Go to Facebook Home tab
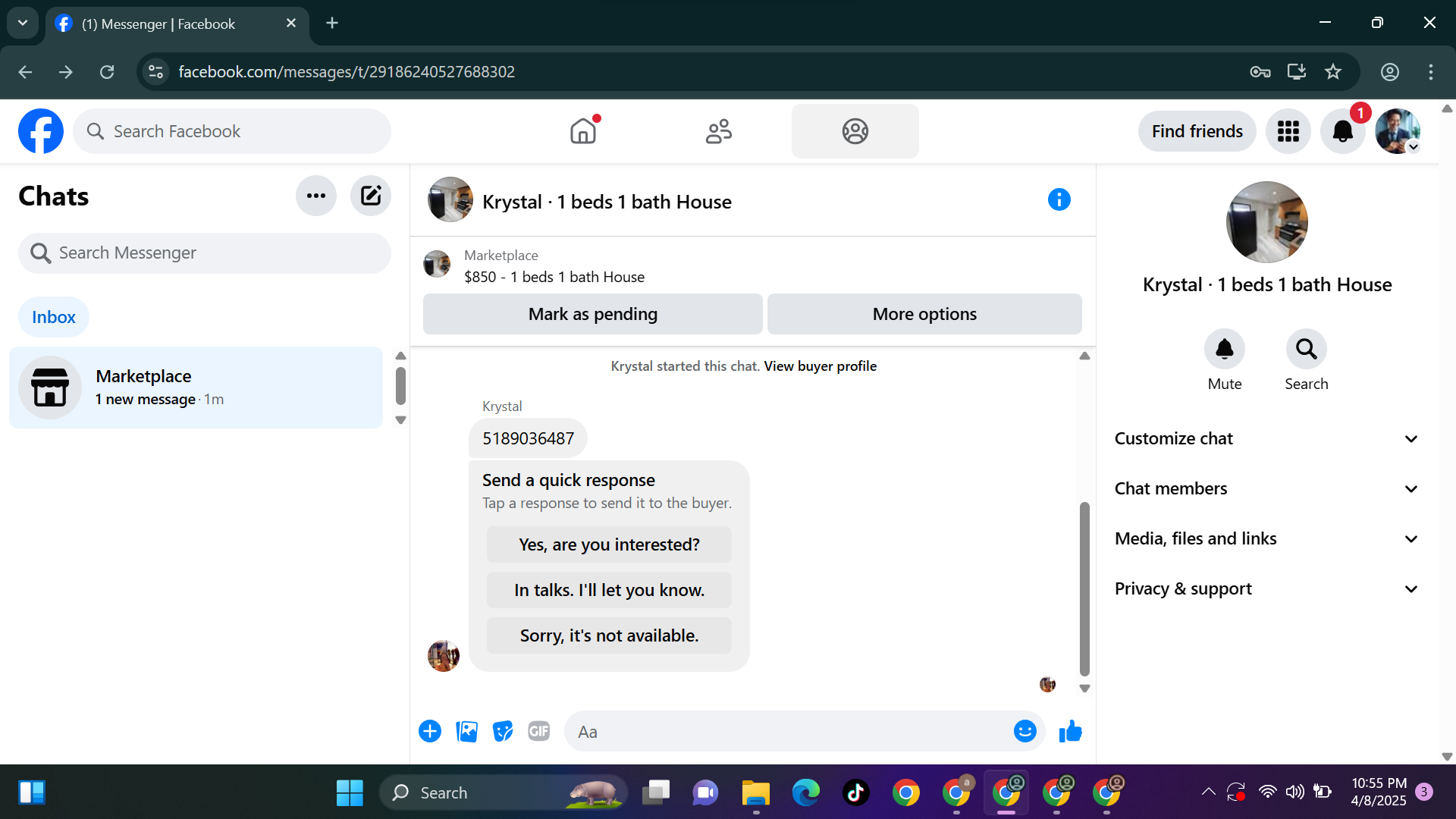 (583, 131)
